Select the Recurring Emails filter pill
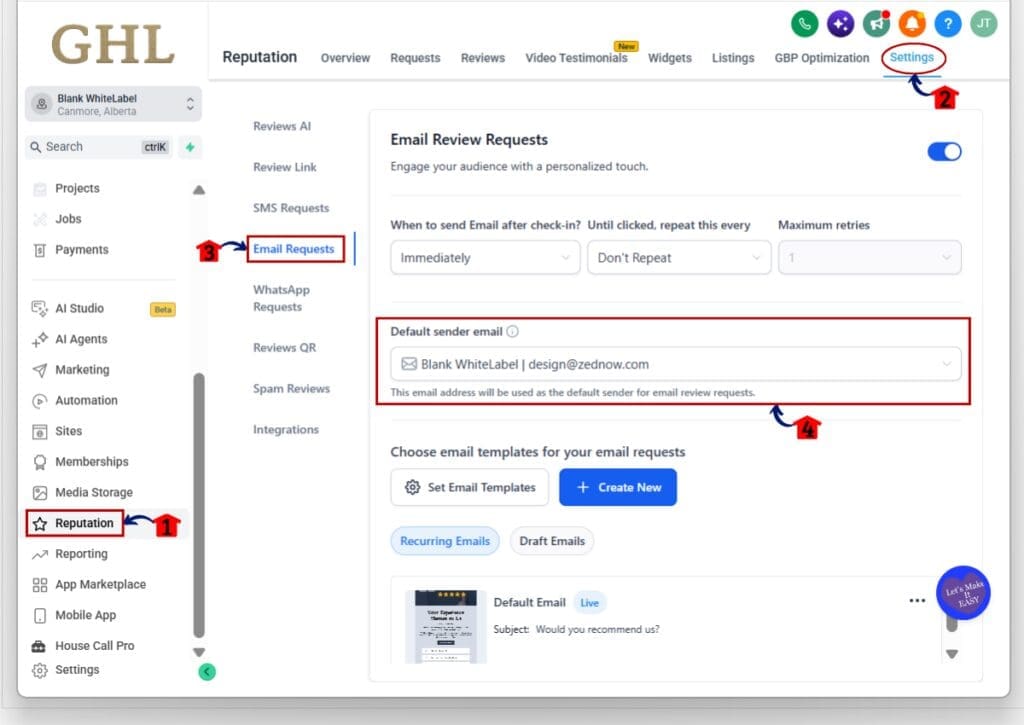The image size is (1024, 725). (445, 541)
